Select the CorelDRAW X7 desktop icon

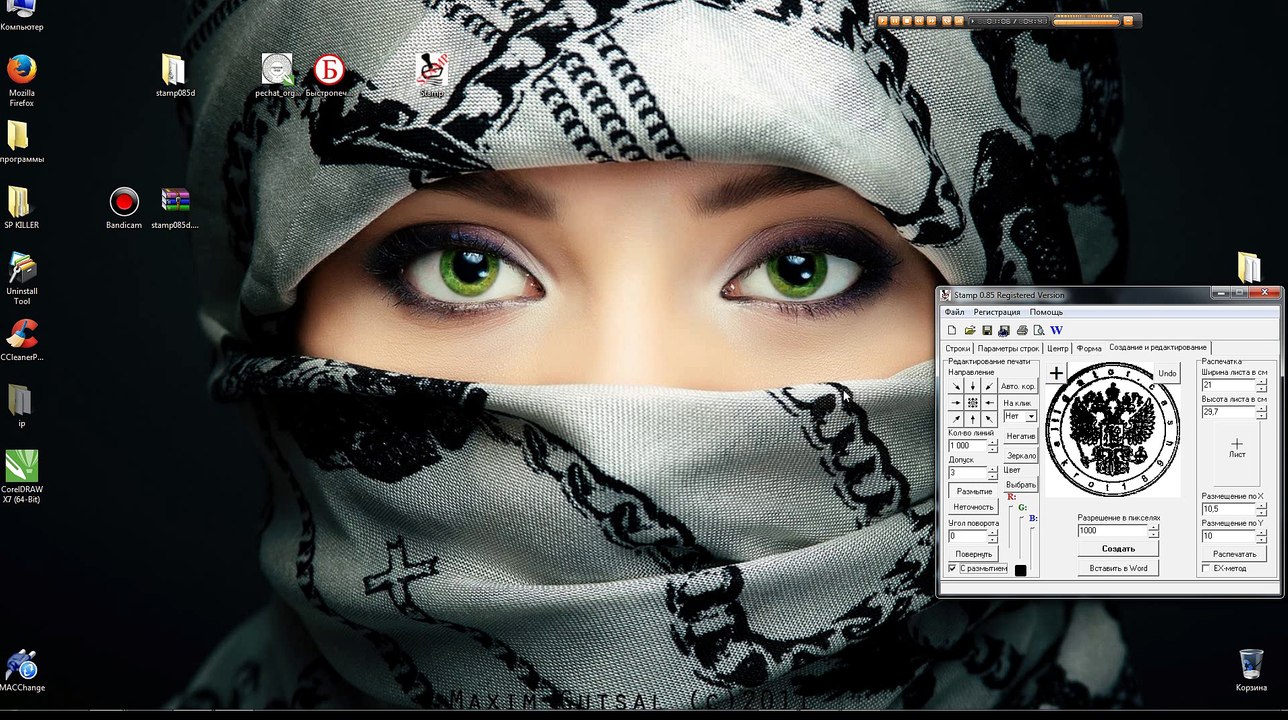click(22, 477)
